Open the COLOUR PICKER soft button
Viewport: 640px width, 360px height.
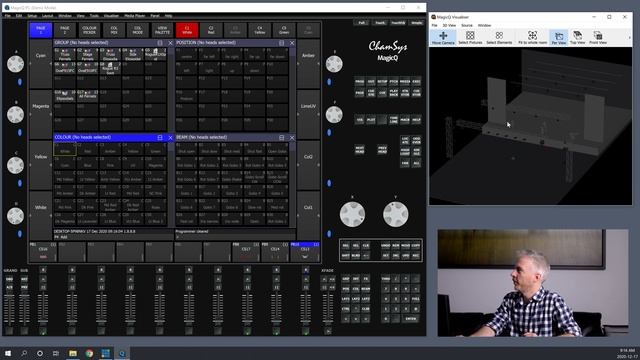pyautogui.click(x=89, y=30)
